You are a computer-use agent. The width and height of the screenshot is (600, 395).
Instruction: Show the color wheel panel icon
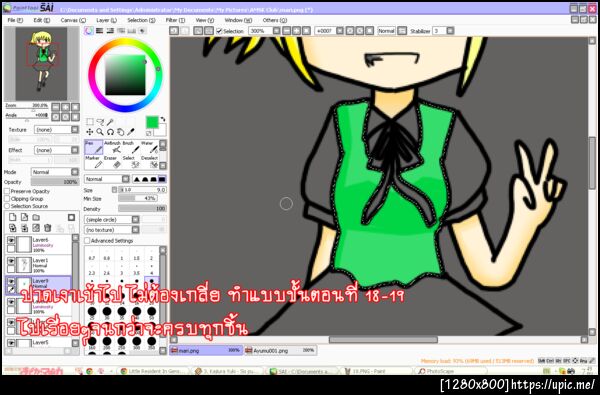[89, 31]
